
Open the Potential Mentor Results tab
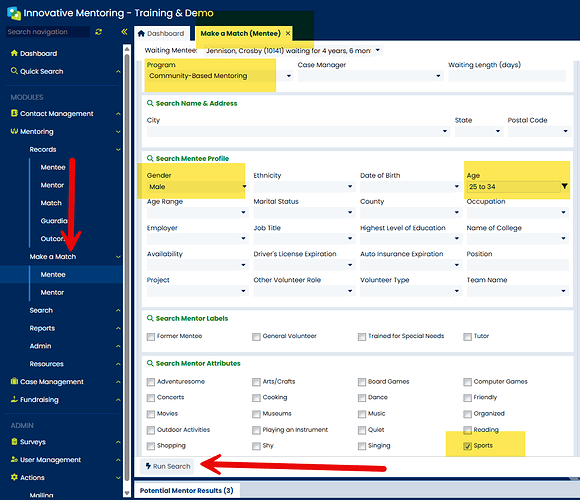click(x=187, y=491)
